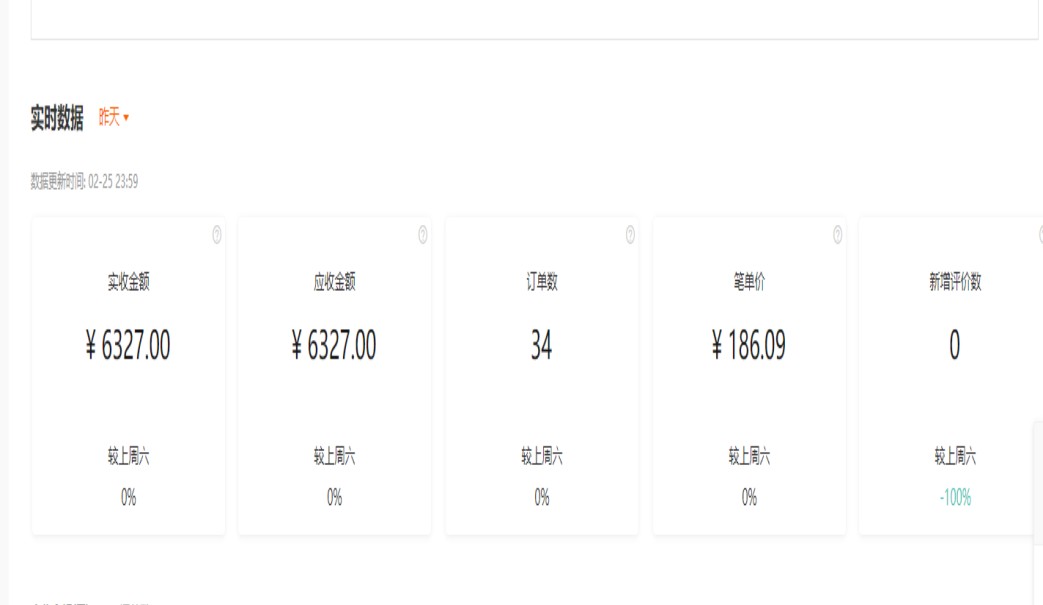Click the 新增评价数 card title
This screenshot has height=605, width=1043.
(x=955, y=283)
